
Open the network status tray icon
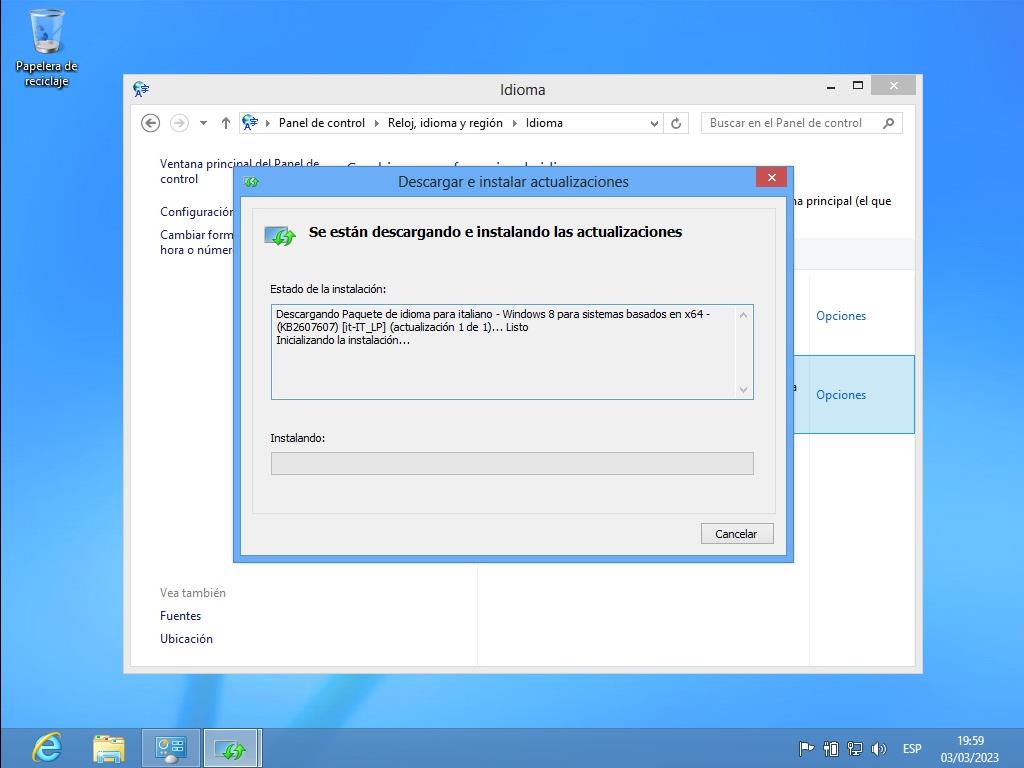[x=854, y=748]
